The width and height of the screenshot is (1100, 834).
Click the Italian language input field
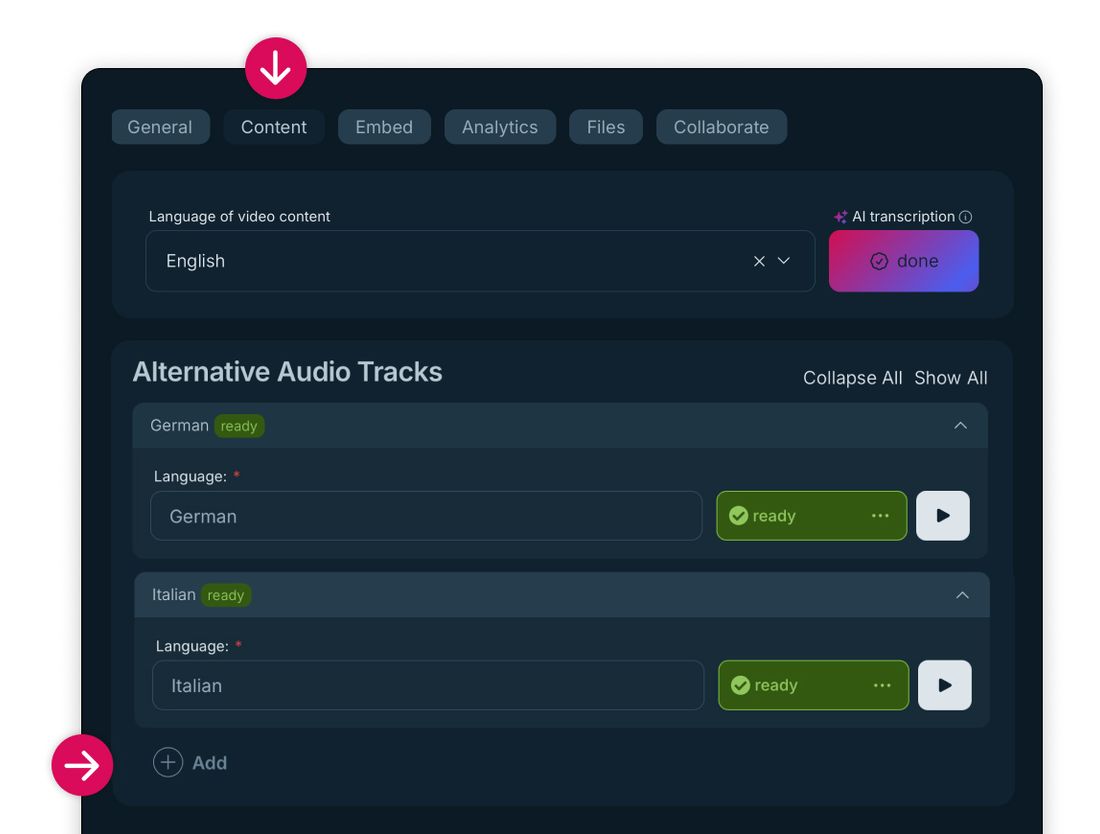(428, 685)
